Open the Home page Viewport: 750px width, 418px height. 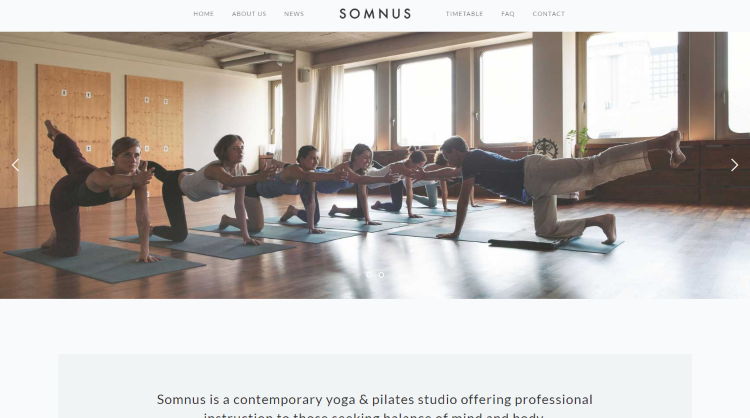pos(204,13)
